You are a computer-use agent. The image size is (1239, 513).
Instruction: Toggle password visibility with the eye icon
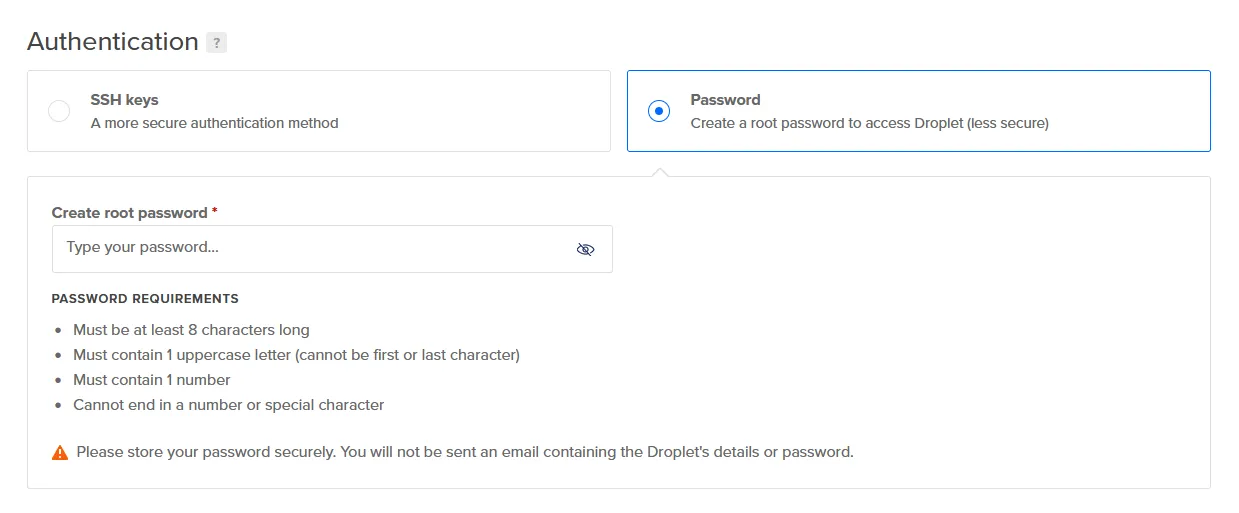coord(585,249)
